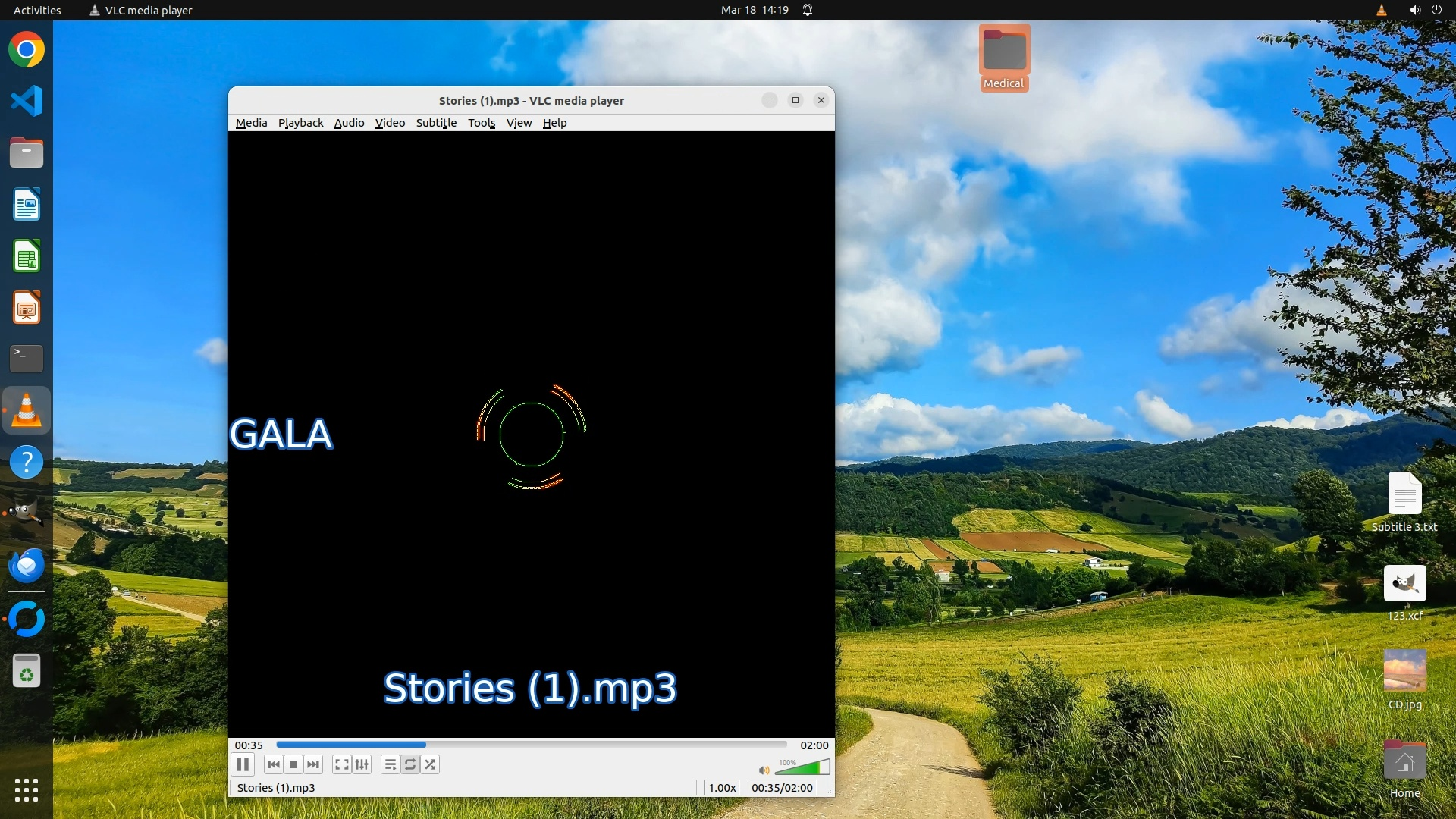Toggle the playlist view
Viewport: 1456px width, 819px height.
point(390,764)
